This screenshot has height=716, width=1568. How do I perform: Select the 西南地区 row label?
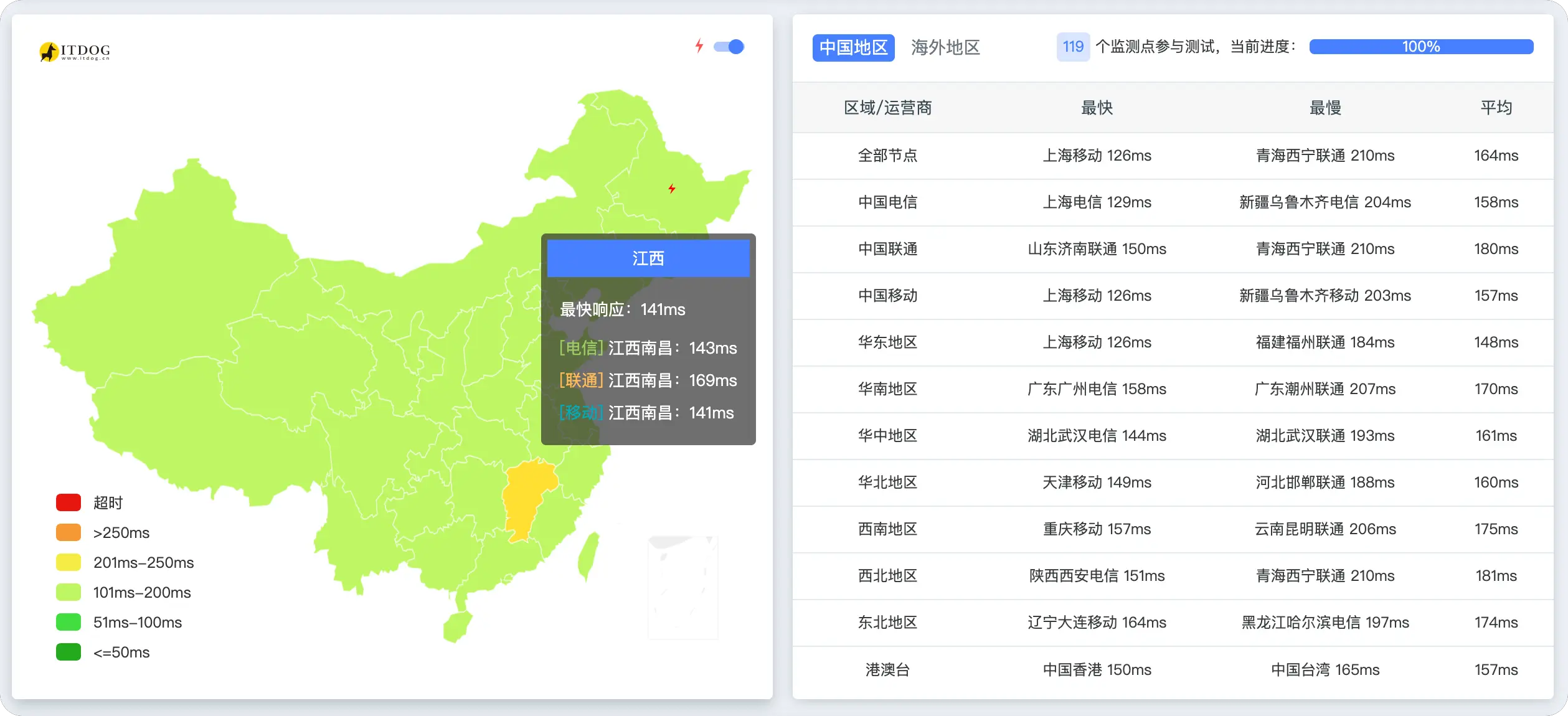[x=887, y=529]
